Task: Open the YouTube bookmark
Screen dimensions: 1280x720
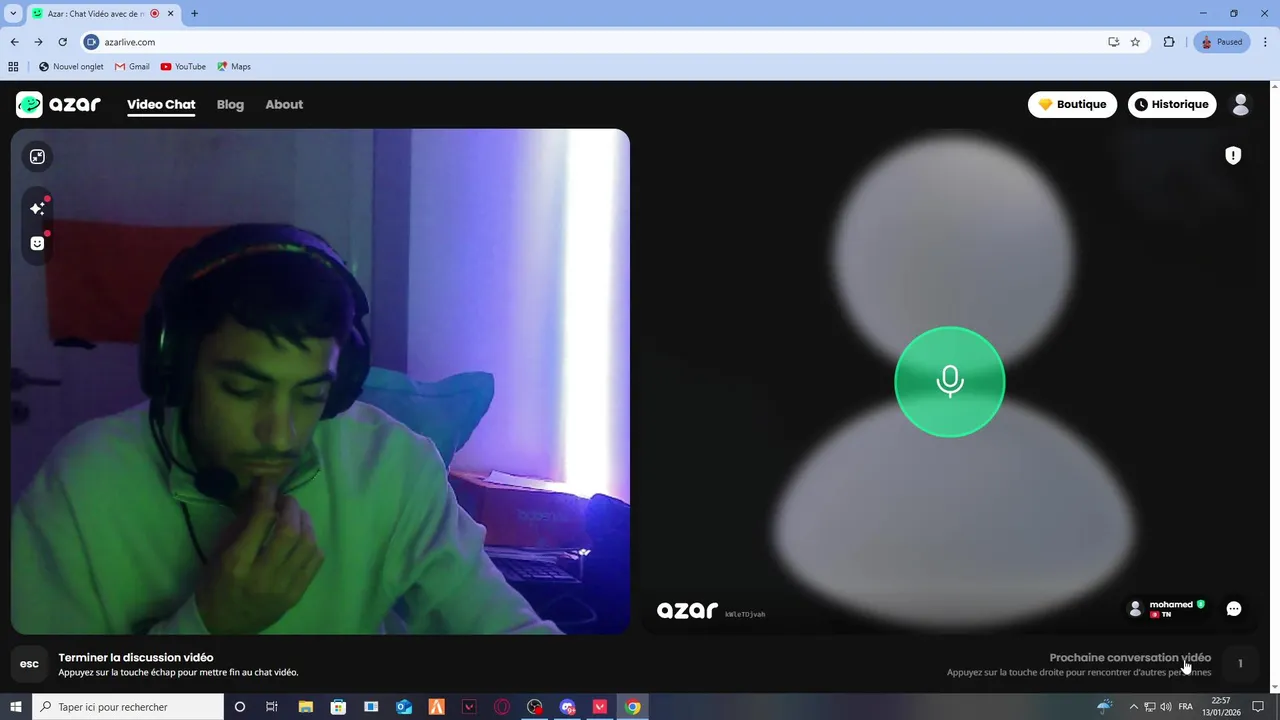Action: [x=183, y=66]
